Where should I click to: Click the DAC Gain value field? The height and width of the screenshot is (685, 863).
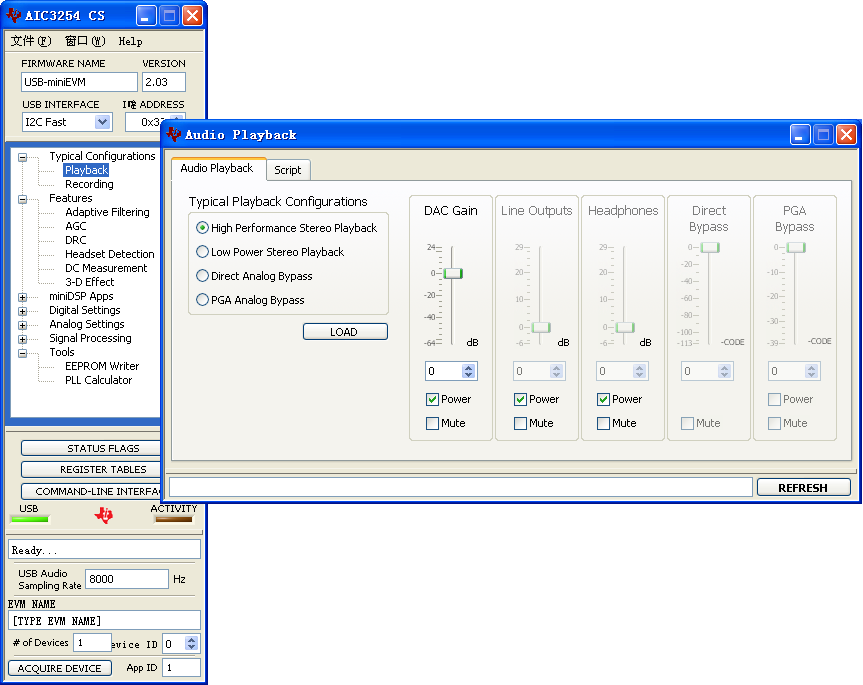point(444,371)
